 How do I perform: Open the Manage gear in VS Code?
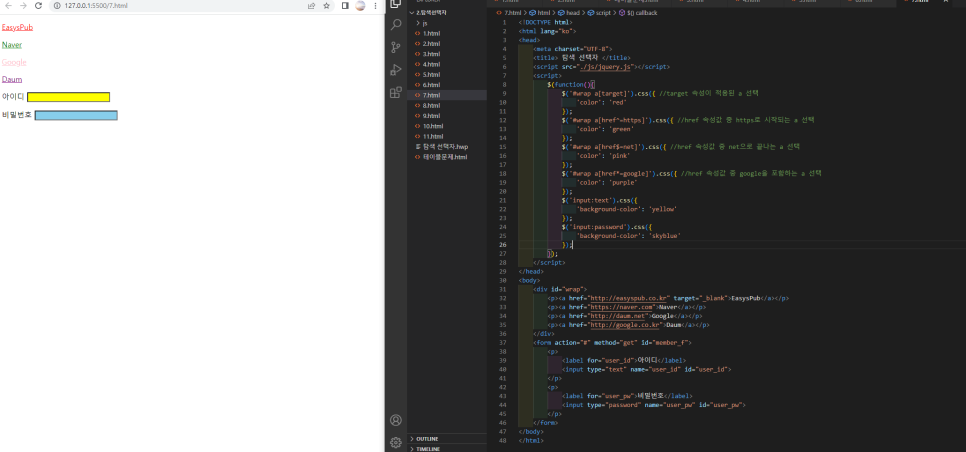pyautogui.click(x=396, y=442)
